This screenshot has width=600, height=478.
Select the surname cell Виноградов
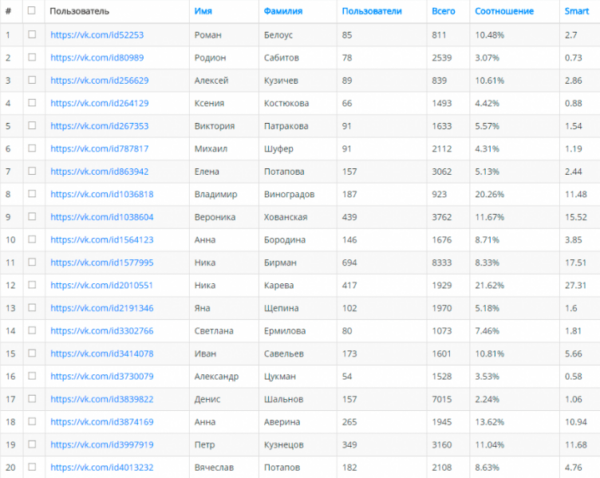click(289, 194)
